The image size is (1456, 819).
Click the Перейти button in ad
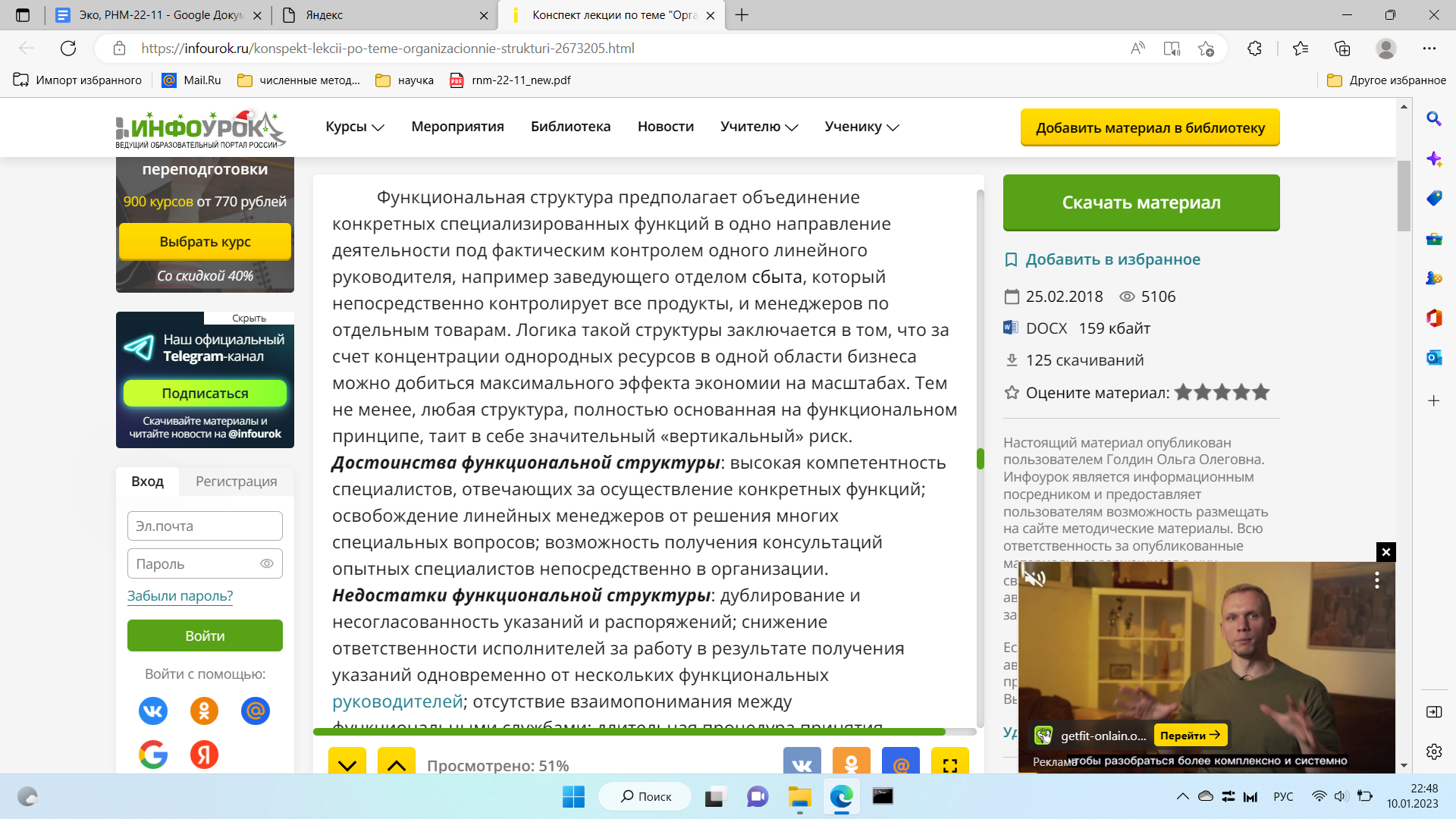1191,735
